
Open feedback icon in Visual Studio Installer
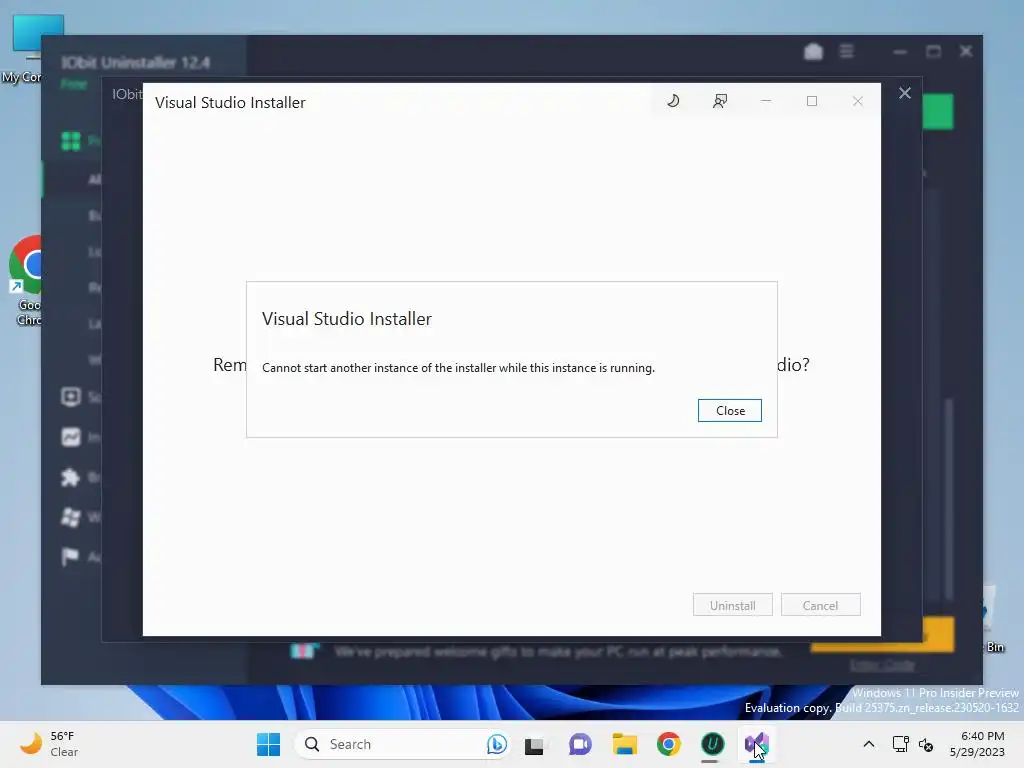coord(720,101)
